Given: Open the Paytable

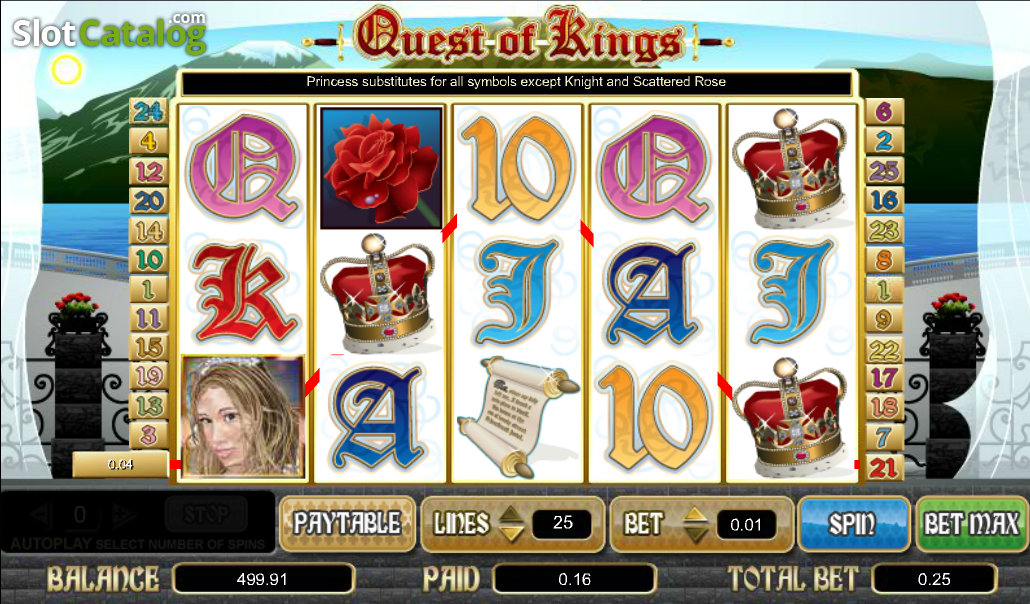Looking at the screenshot, I should click(347, 524).
